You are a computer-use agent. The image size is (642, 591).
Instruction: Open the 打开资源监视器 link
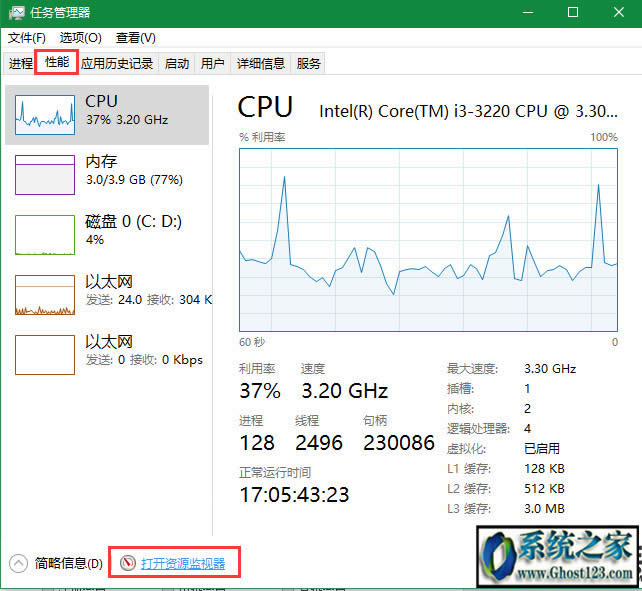point(183,564)
